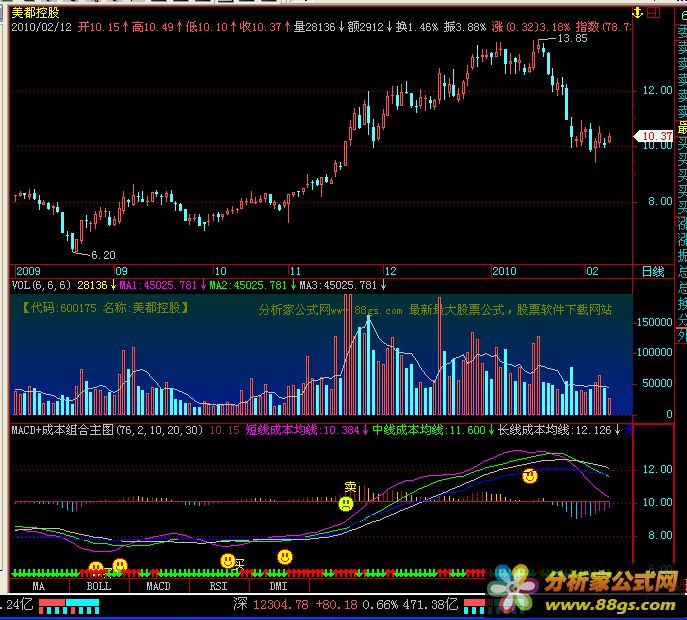Switch to the MA indicator tab
Viewport: 687px width, 620px height.
39,586
